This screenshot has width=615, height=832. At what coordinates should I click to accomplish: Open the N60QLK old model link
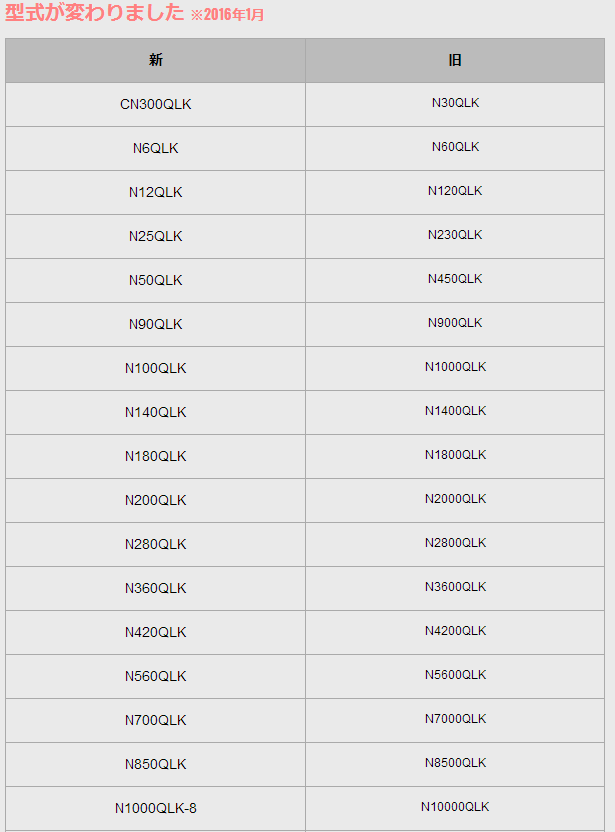click(x=455, y=147)
